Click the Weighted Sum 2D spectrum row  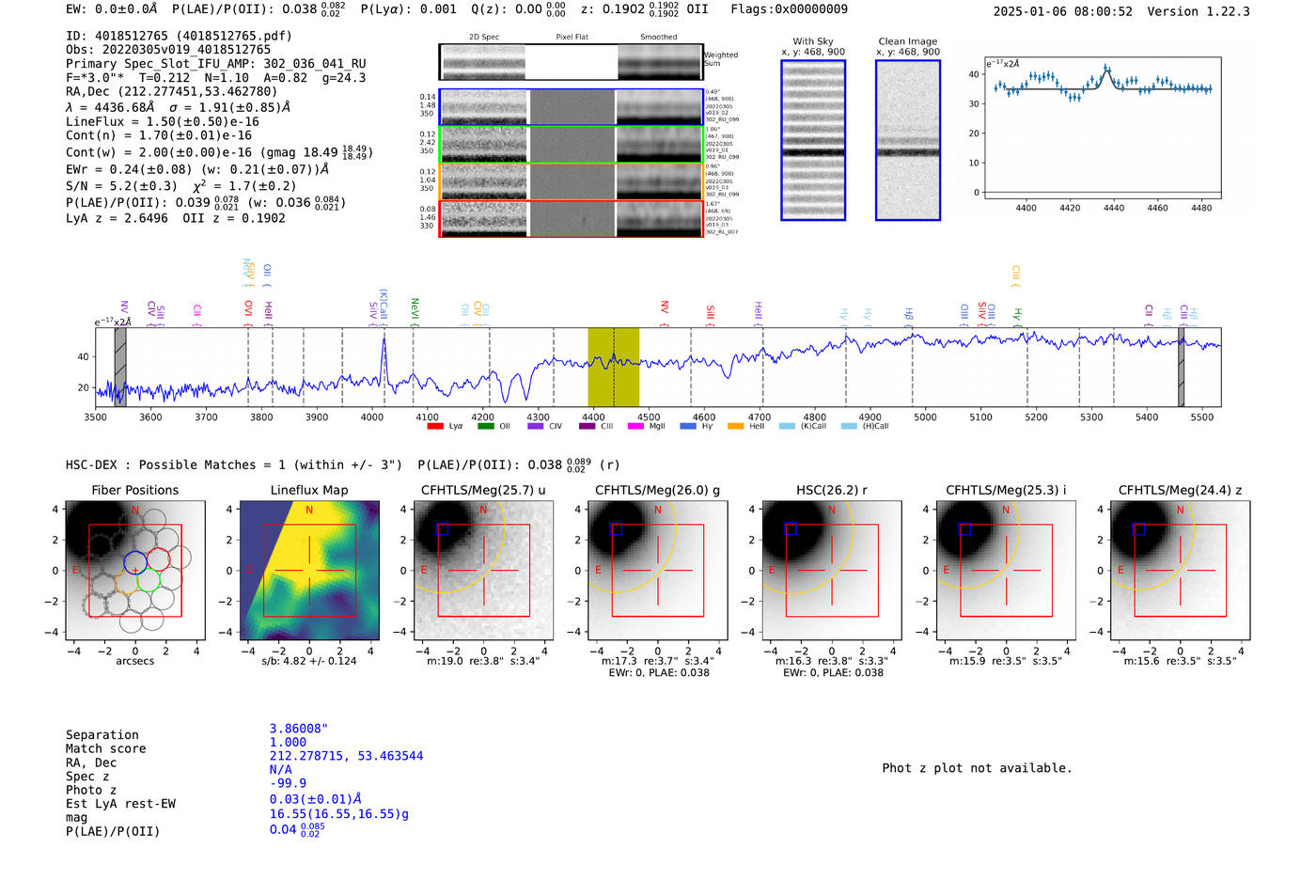tap(571, 62)
